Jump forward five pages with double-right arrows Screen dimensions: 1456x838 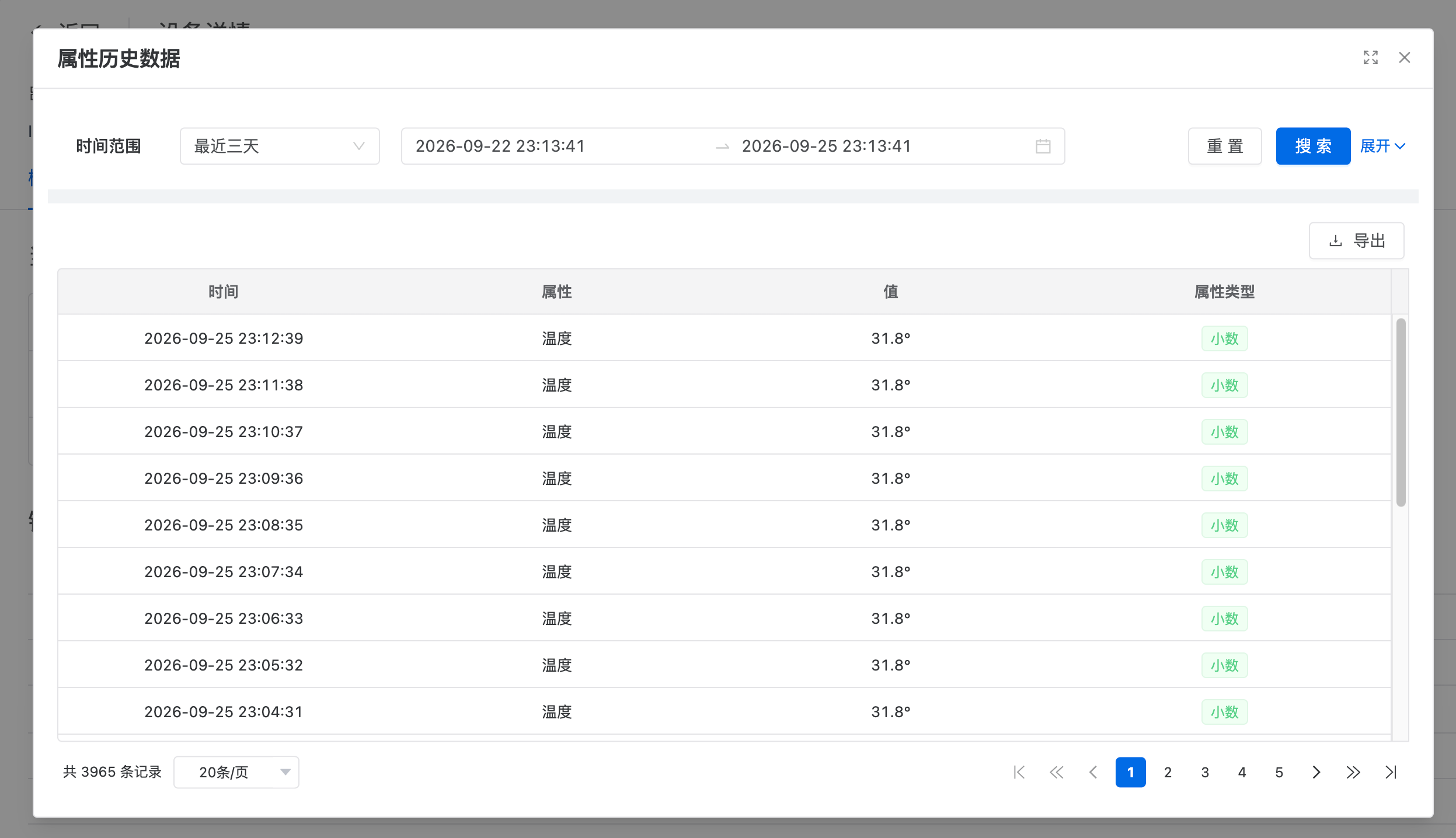click(x=1353, y=772)
